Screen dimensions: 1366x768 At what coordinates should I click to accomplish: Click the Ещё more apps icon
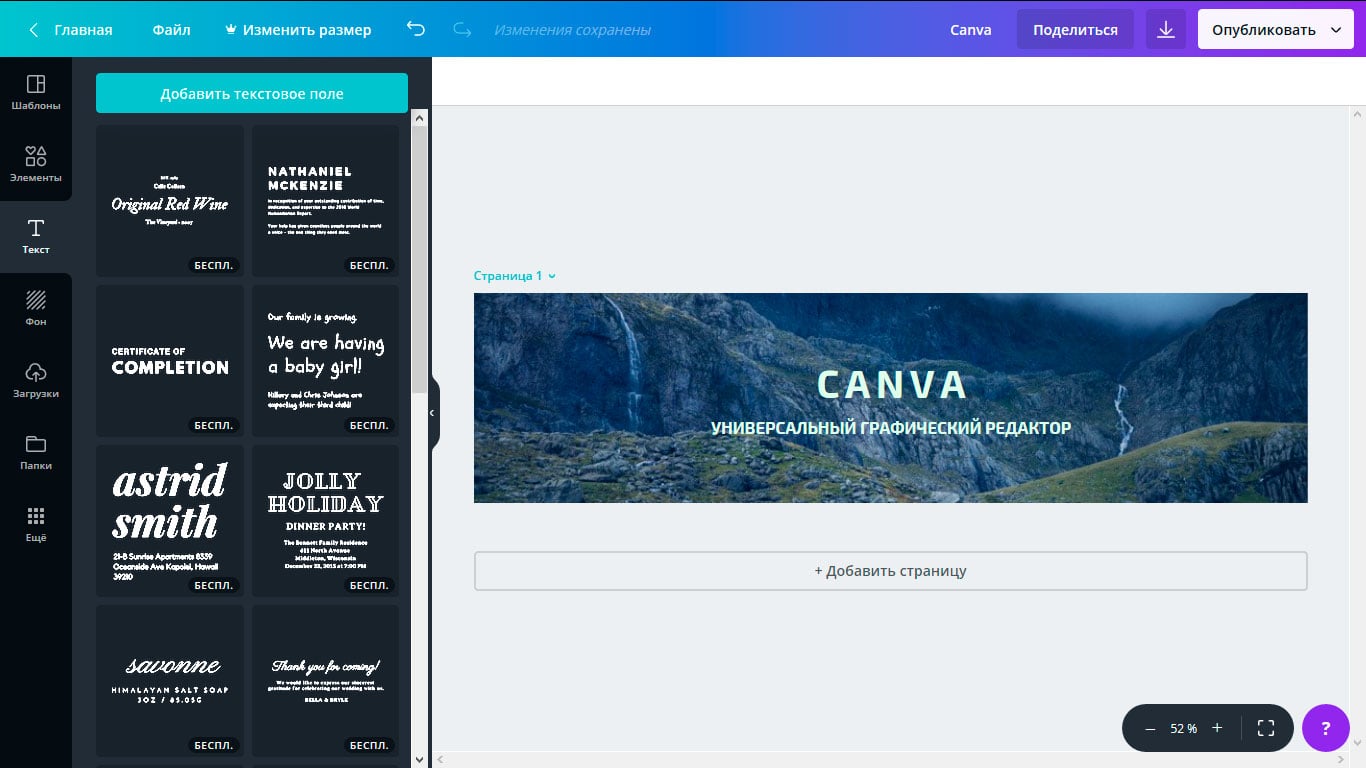[x=36, y=524]
